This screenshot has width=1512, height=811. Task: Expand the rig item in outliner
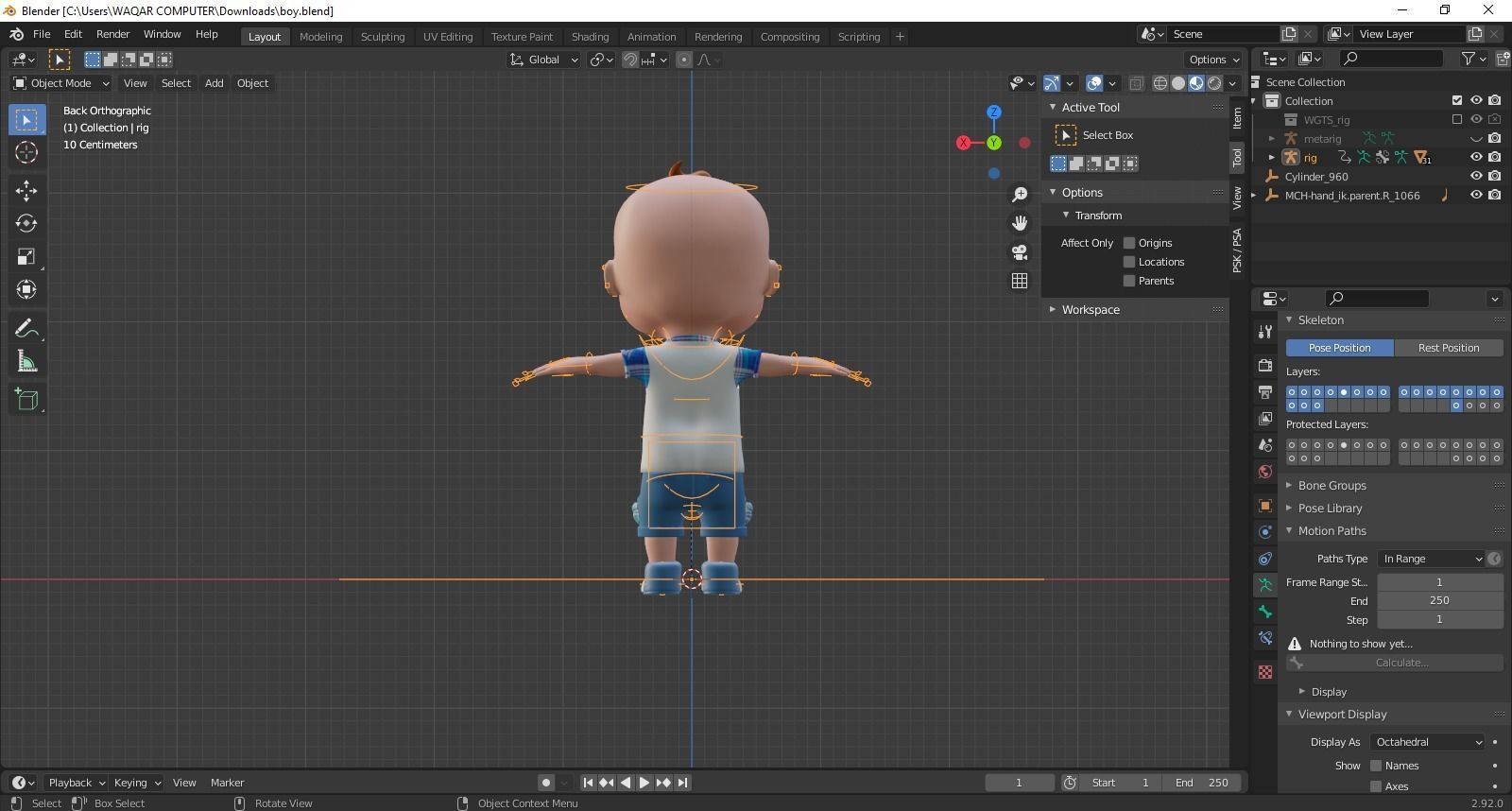click(x=1272, y=158)
